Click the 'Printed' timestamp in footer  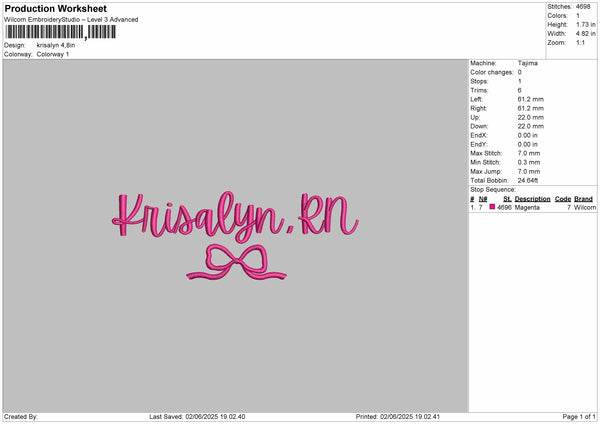pyautogui.click(x=398, y=417)
